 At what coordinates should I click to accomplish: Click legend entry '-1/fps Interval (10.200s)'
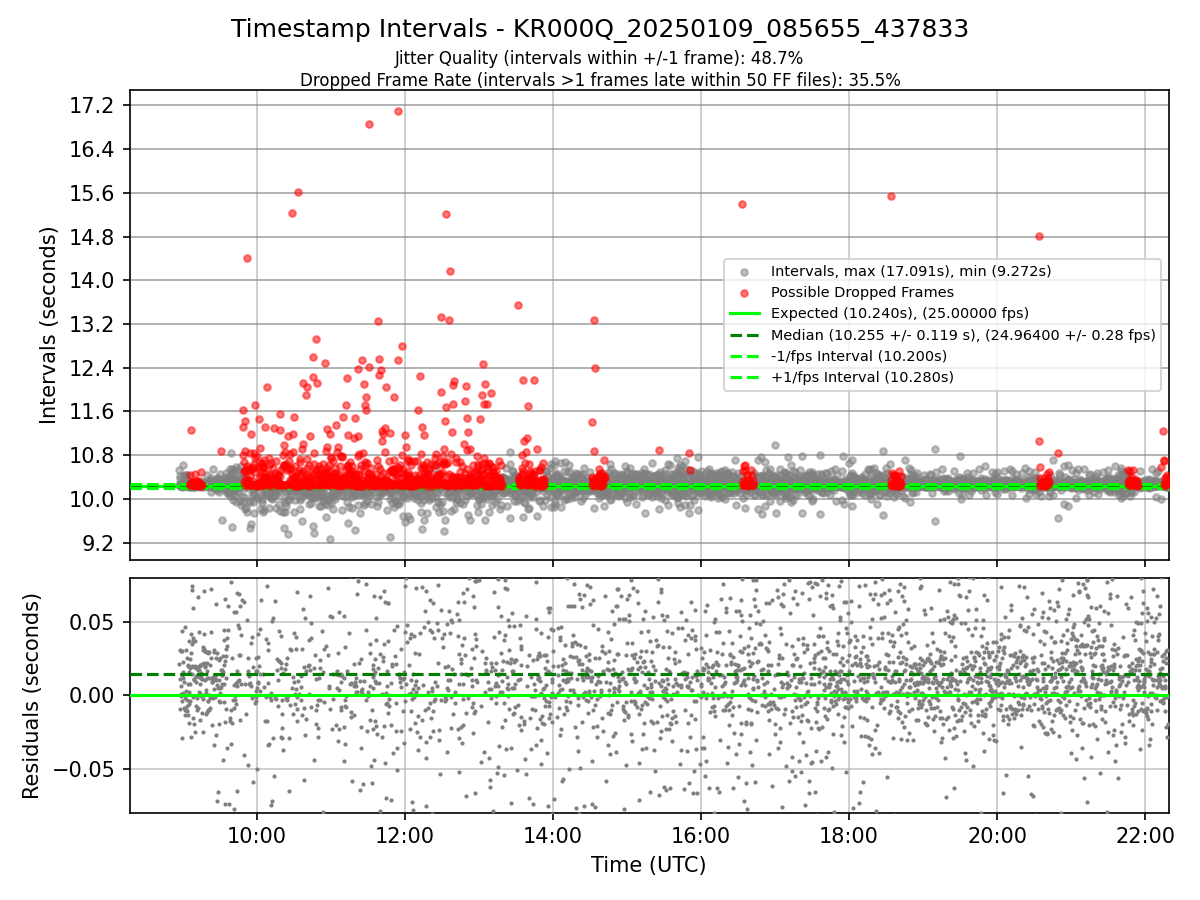[859, 356]
